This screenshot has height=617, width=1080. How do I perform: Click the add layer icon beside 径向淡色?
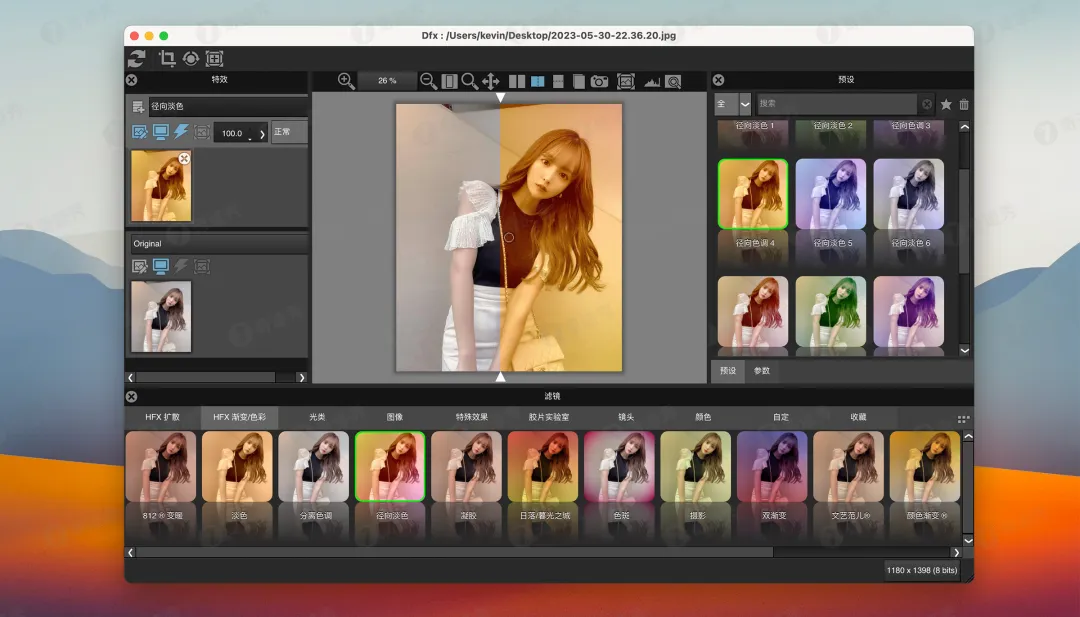point(138,106)
